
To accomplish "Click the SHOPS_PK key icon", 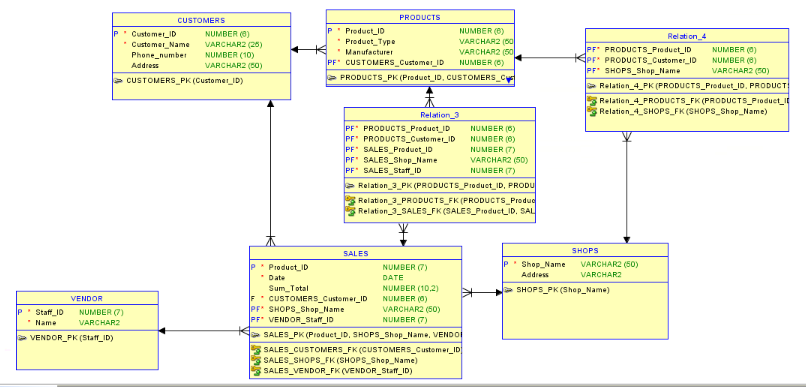I will coord(509,290).
